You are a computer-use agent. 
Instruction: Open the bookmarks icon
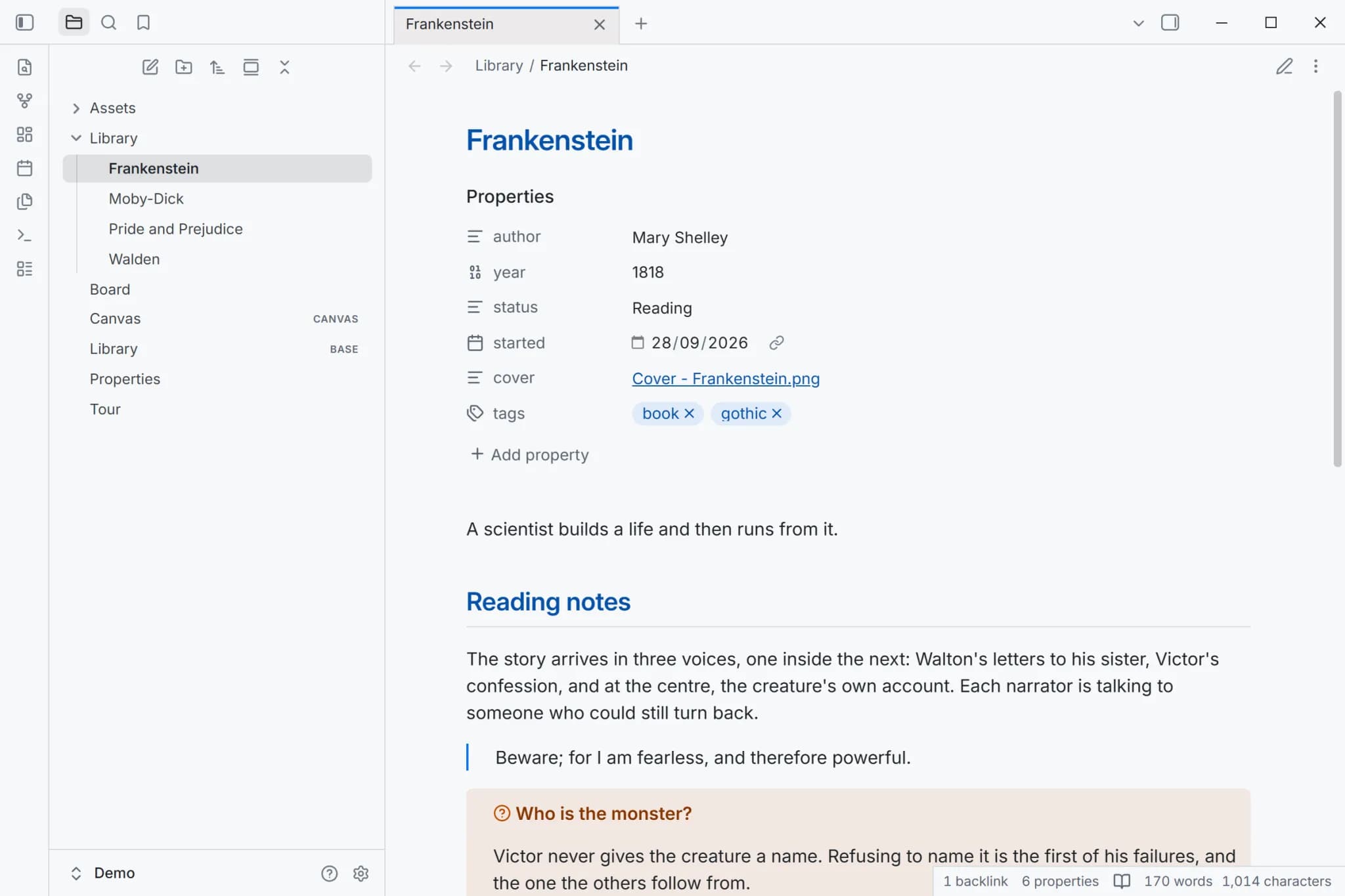tap(143, 22)
